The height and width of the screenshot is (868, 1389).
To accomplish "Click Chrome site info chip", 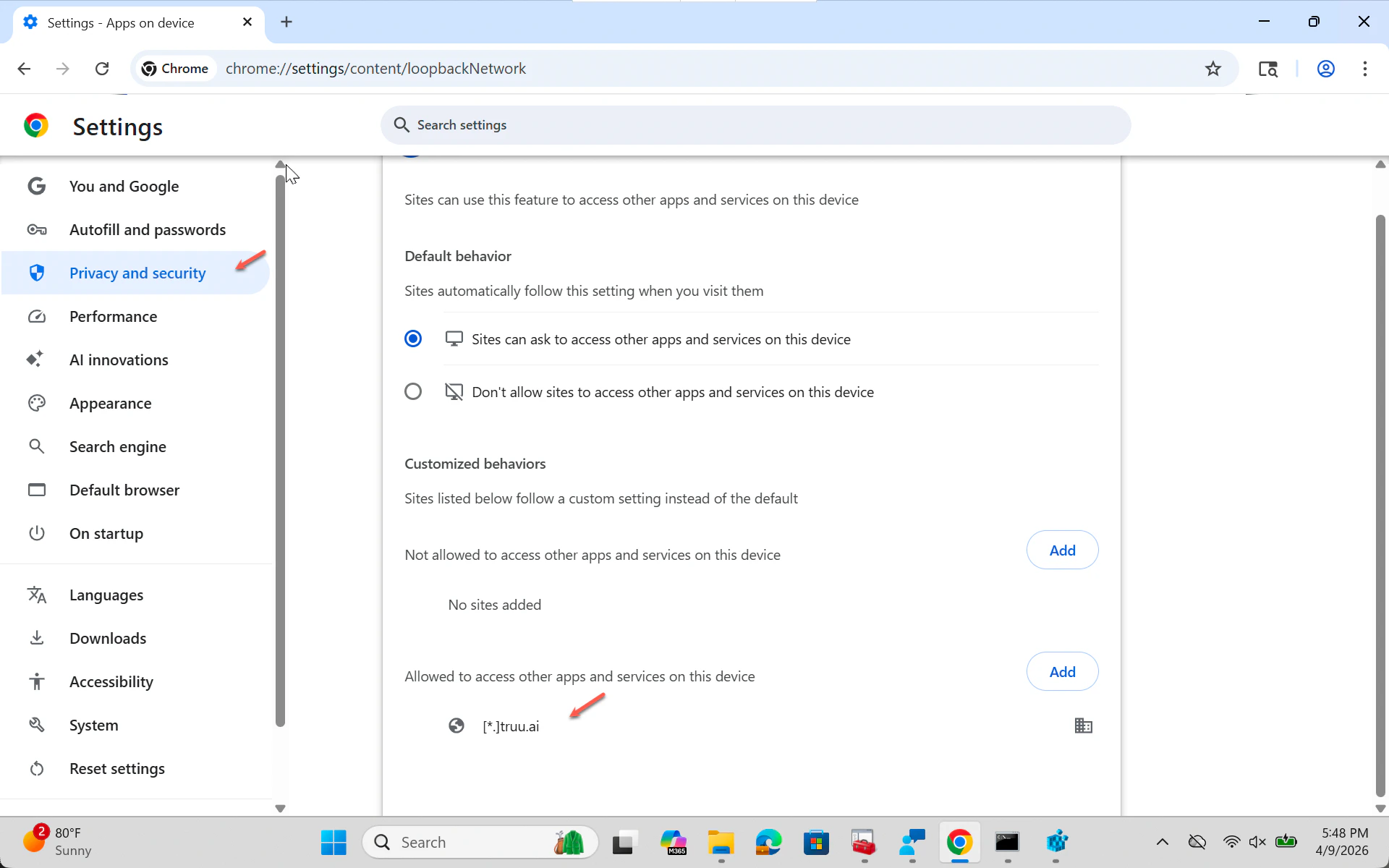I will 176,69.
